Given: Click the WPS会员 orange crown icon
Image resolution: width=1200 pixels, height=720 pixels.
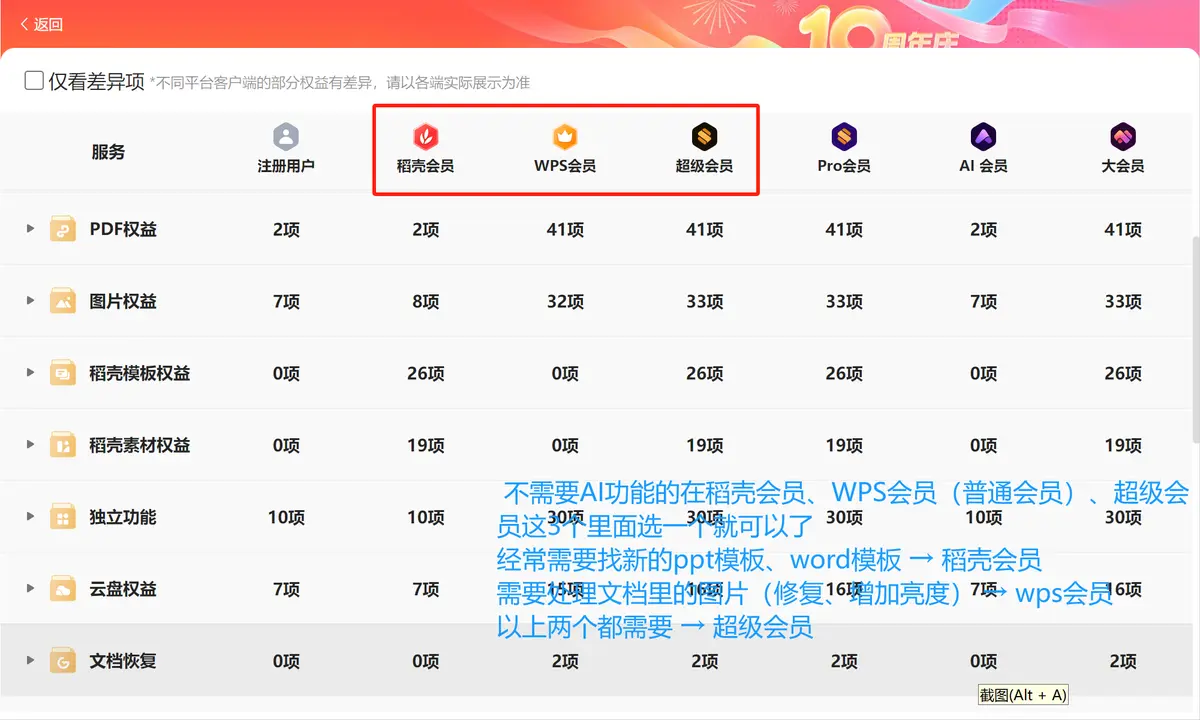Looking at the screenshot, I should click(565, 137).
